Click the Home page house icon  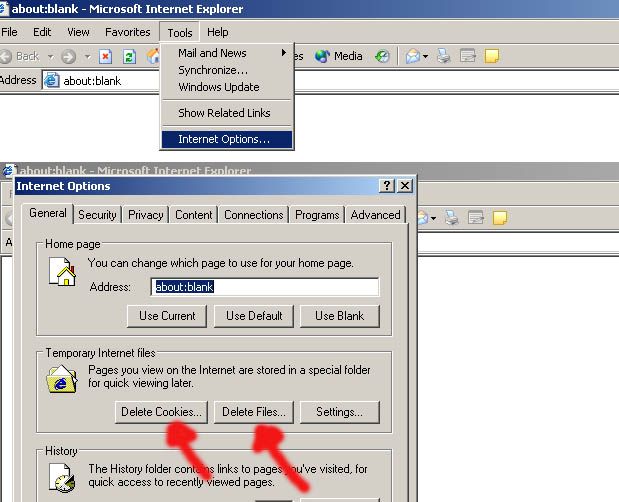62,272
